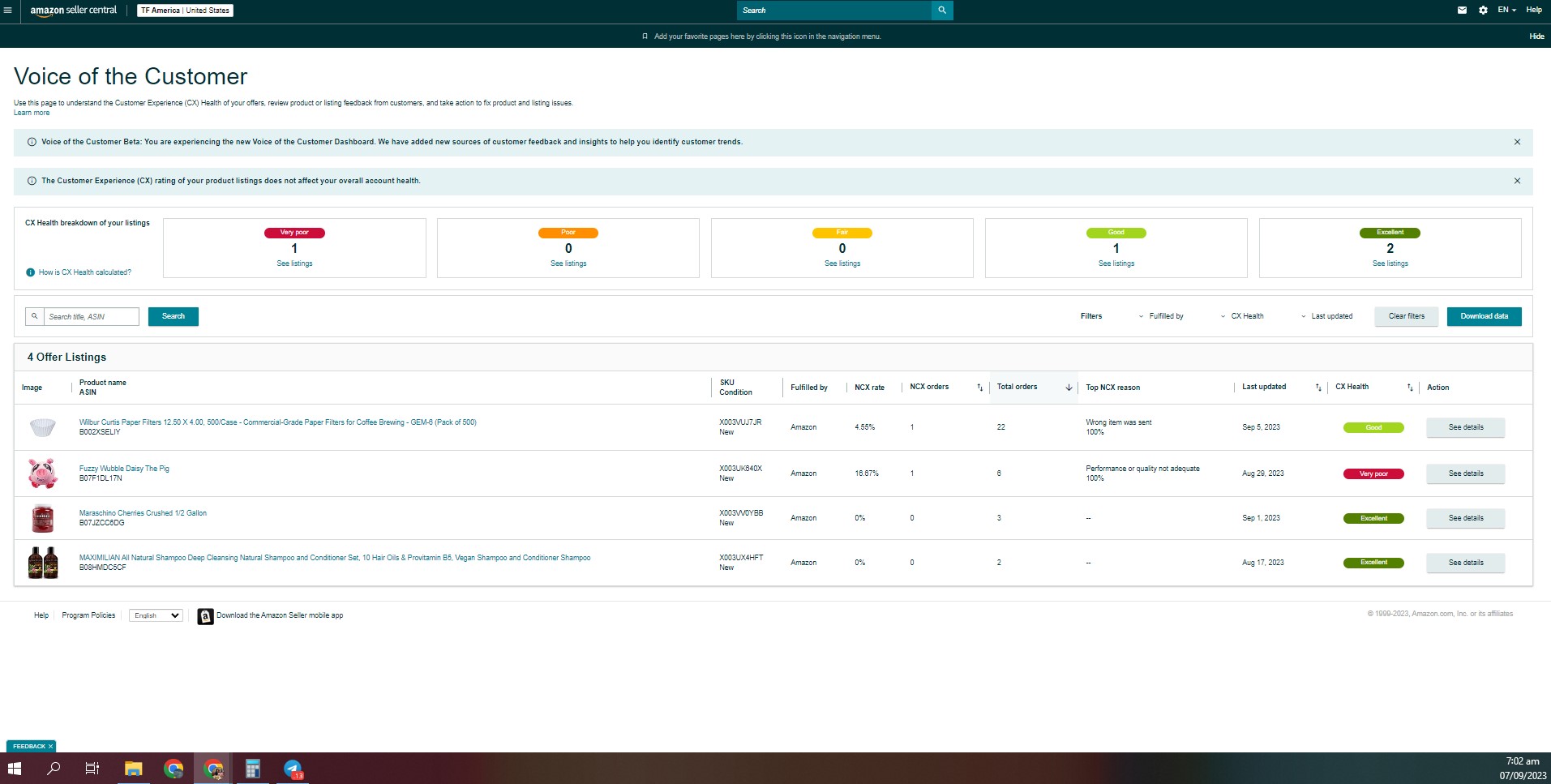Open Windows taskbar search
Viewport: 1551px width, 784px height.
tap(54, 768)
